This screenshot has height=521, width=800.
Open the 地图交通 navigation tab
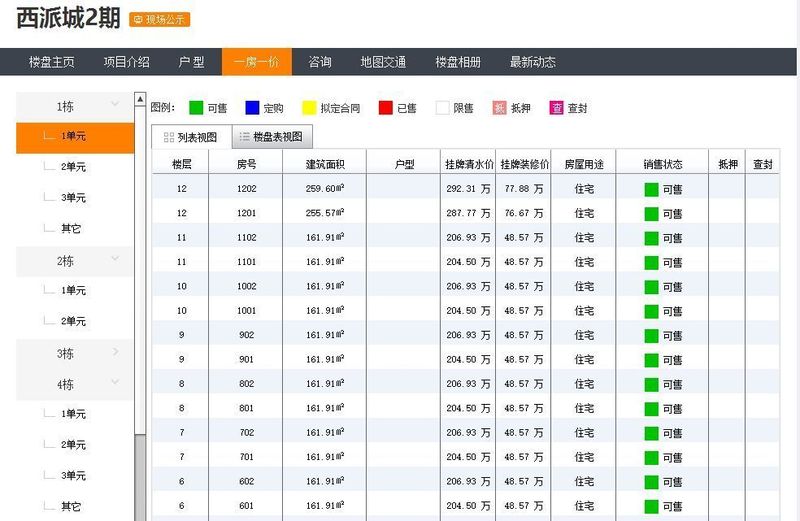pyautogui.click(x=383, y=62)
